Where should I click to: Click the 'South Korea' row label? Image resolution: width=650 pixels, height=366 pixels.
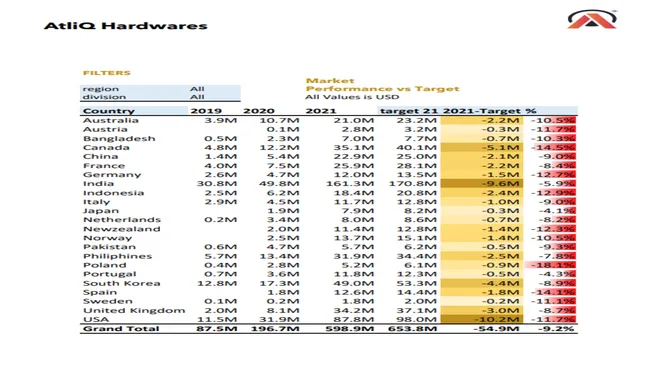[x=121, y=284]
